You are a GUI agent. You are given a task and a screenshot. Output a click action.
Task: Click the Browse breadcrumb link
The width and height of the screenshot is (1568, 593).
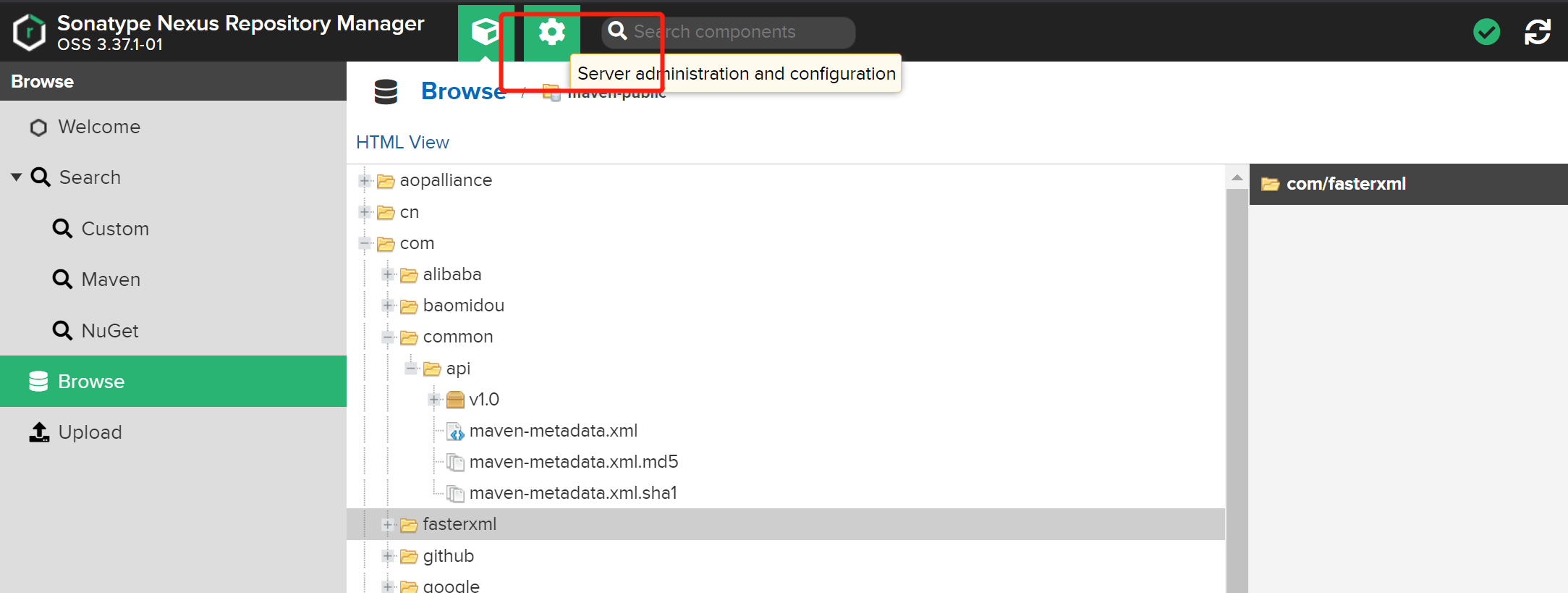pyautogui.click(x=463, y=91)
